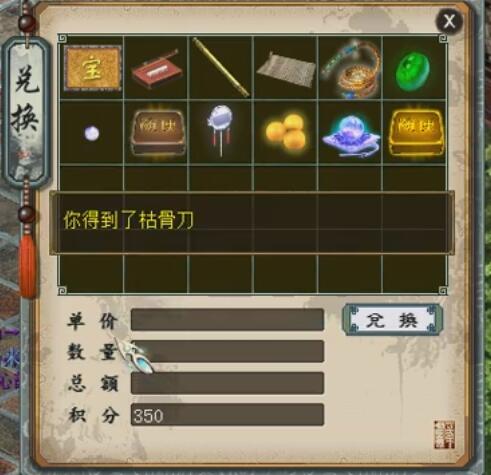Click the 兑换 exchange button
Image resolution: width=491 pixels, height=475 pixels.
coord(393,320)
